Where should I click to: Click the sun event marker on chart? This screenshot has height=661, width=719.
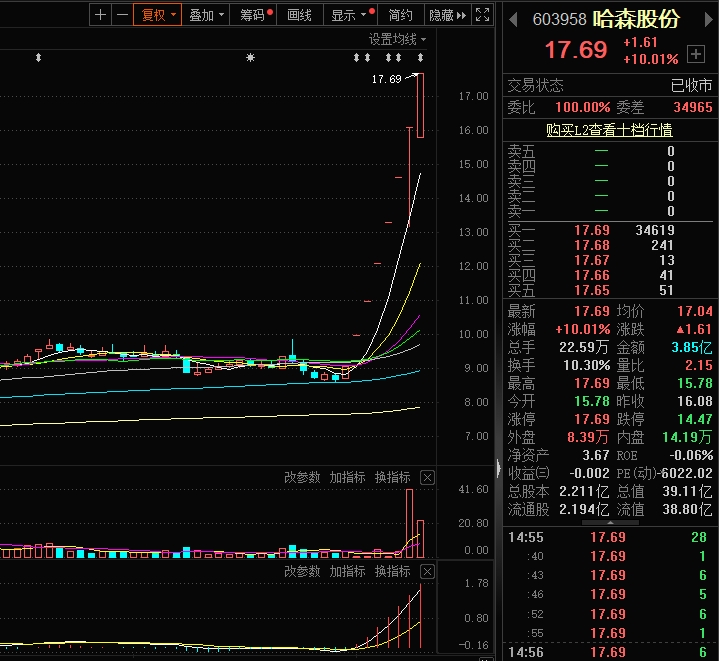click(x=251, y=58)
